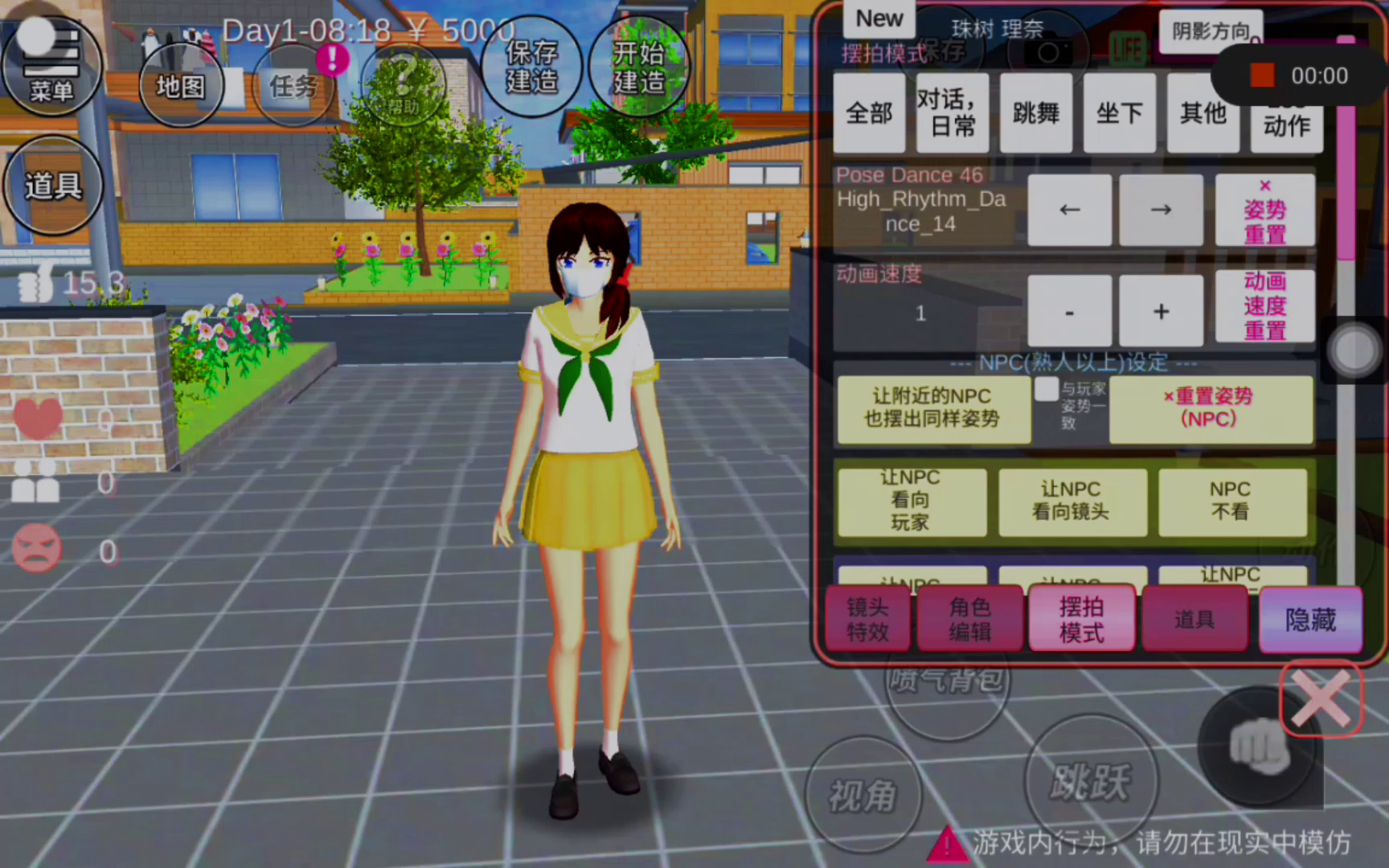Switch to 角色编辑 character edit tab

click(969, 619)
